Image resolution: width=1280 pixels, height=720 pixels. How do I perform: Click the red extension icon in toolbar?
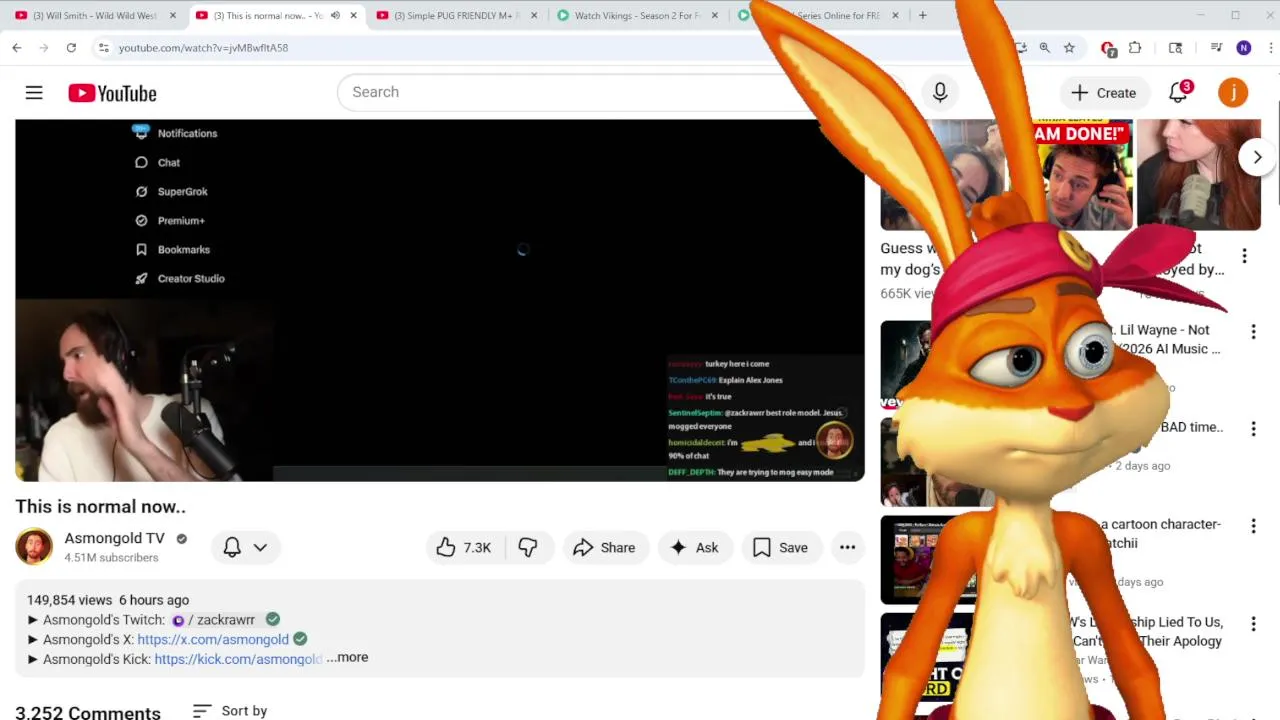tap(1108, 47)
